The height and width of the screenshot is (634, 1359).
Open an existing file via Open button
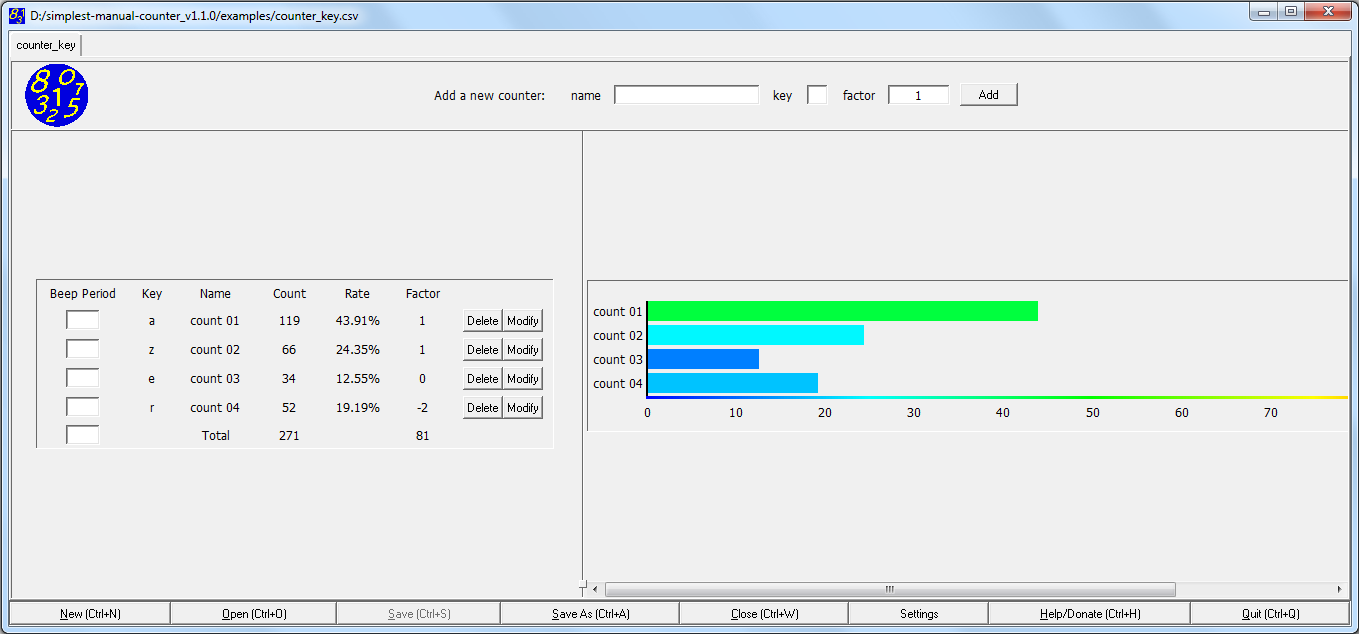[x=253, y=612]
